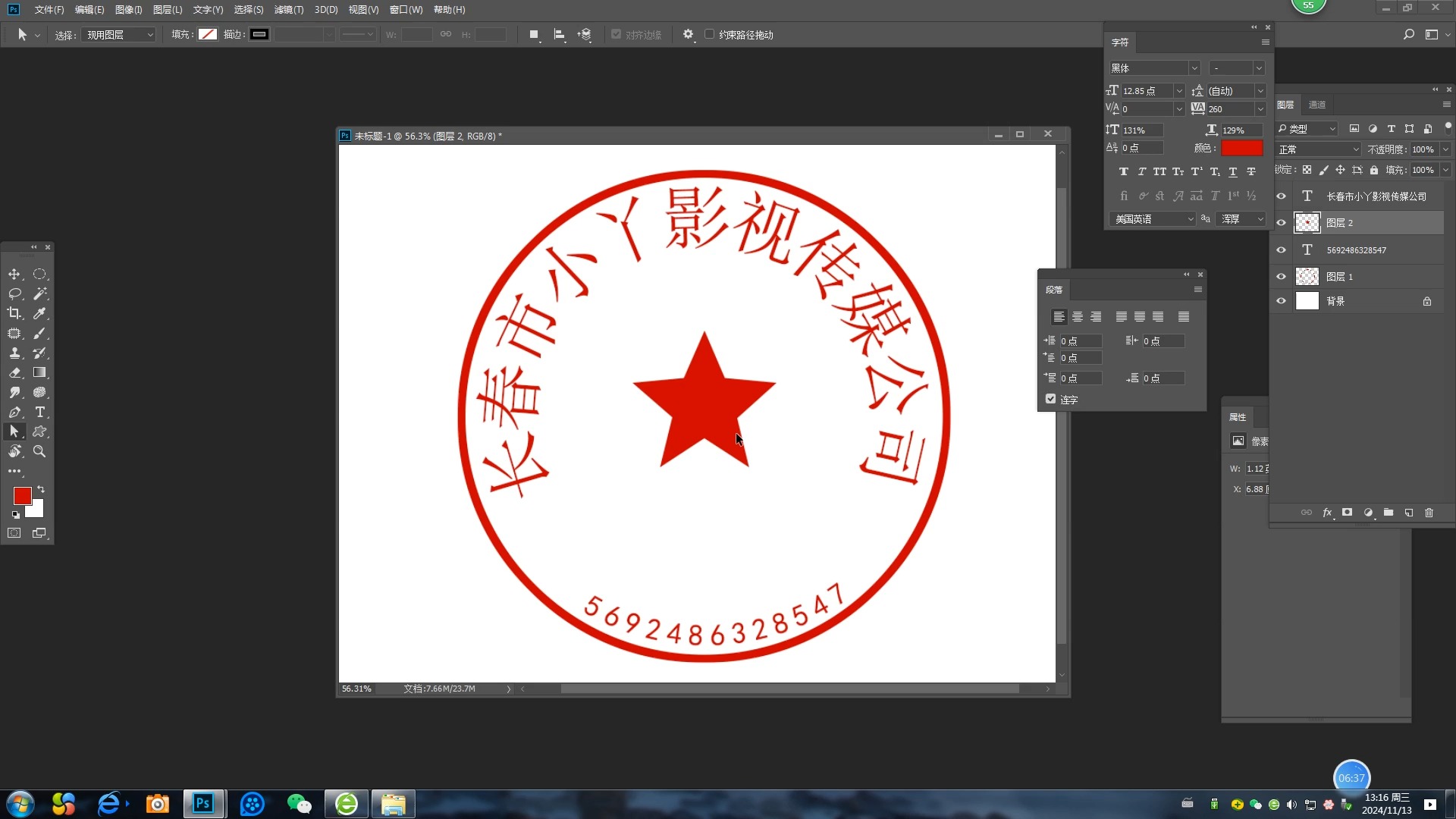The height and width of the screenshot is (819, 1456).
Task: Select the Gradient tool
Action: [39, 372]
